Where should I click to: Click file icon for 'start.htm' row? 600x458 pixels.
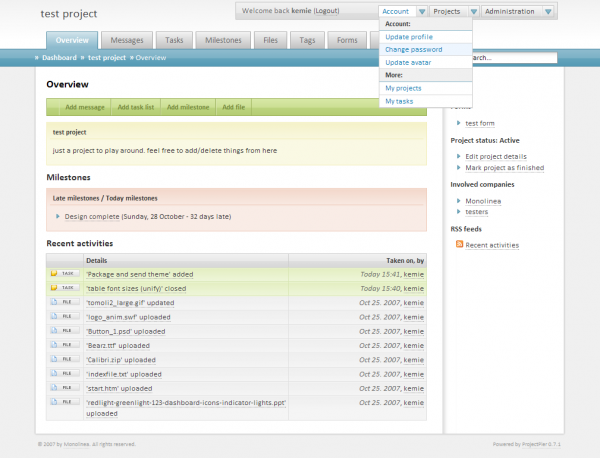tap(65, 388)
